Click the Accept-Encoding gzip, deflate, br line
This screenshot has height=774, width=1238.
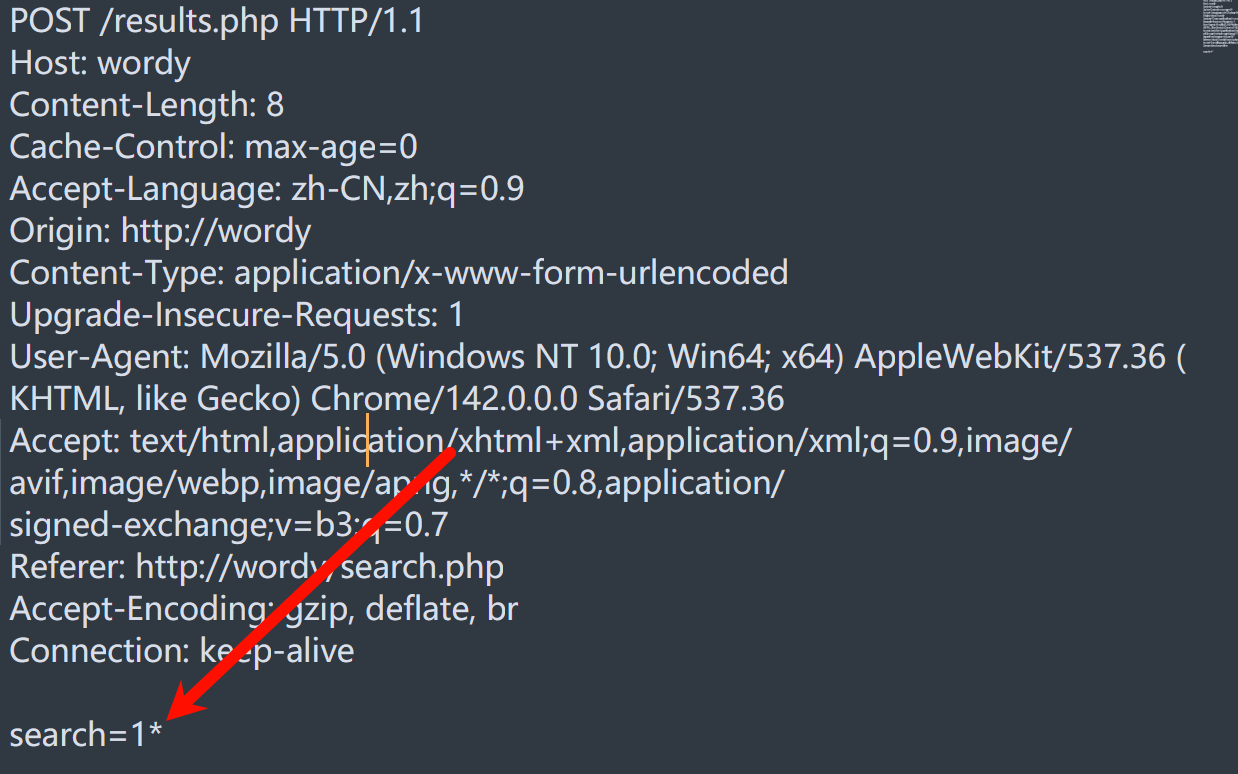click(x=263, y=609)
